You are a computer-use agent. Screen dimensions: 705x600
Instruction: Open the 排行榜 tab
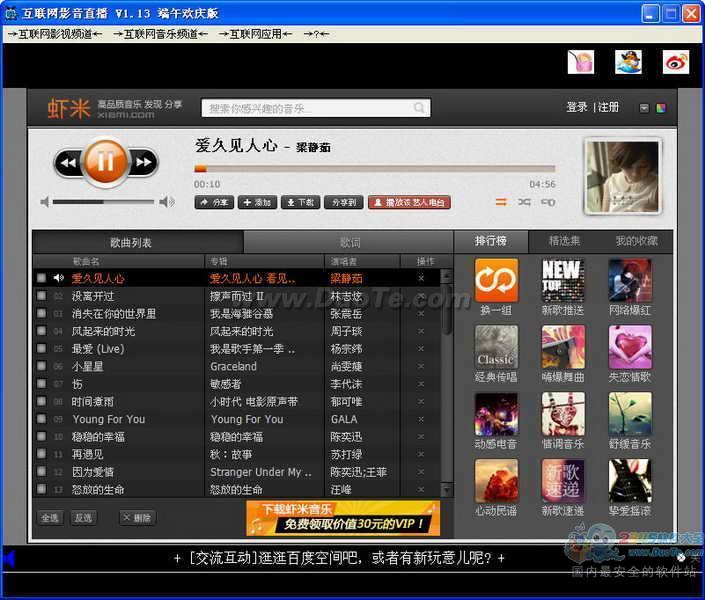pyautogui.click(x=491, y=241)
